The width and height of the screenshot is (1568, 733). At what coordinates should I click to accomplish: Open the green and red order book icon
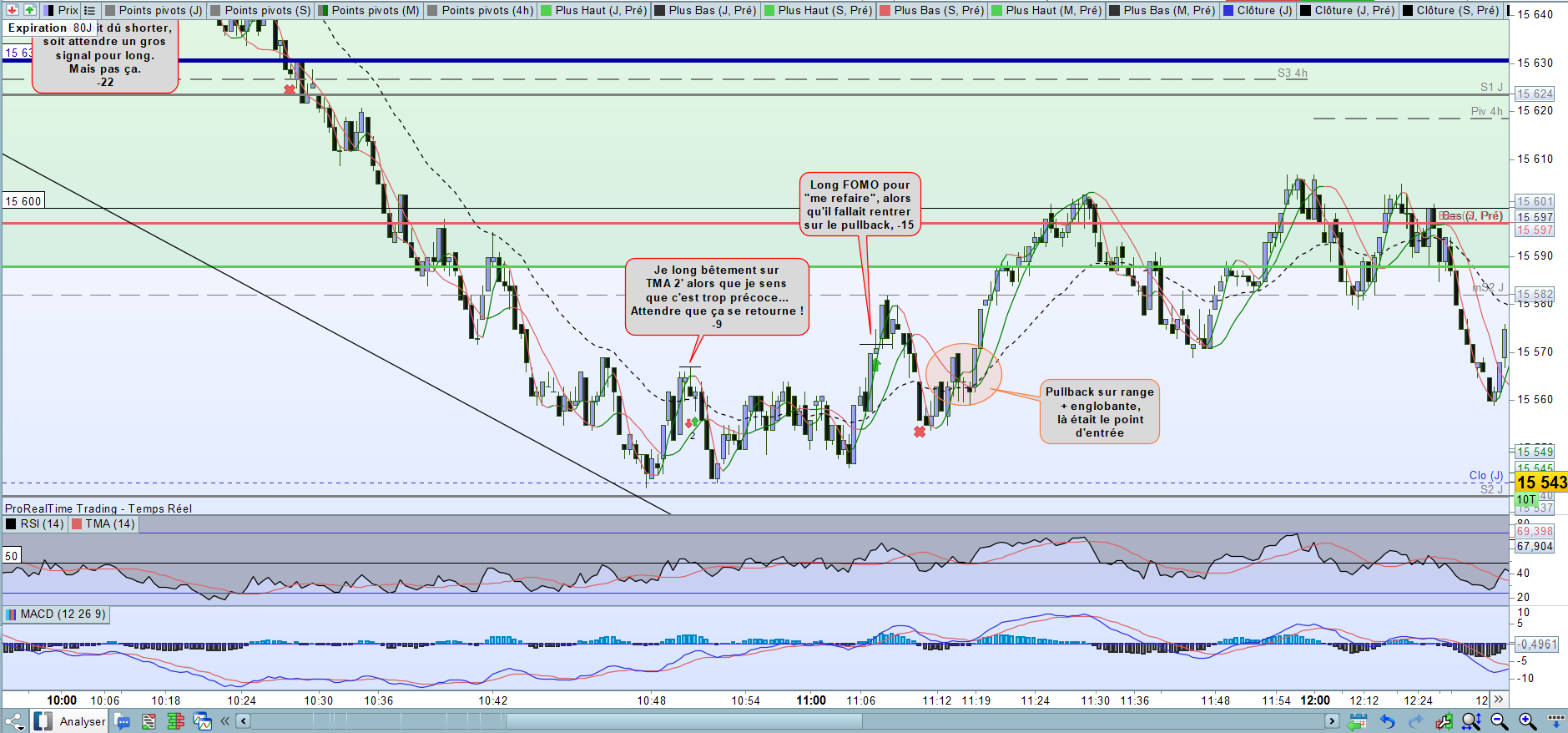pyautogui.click(x=175, y=721)
